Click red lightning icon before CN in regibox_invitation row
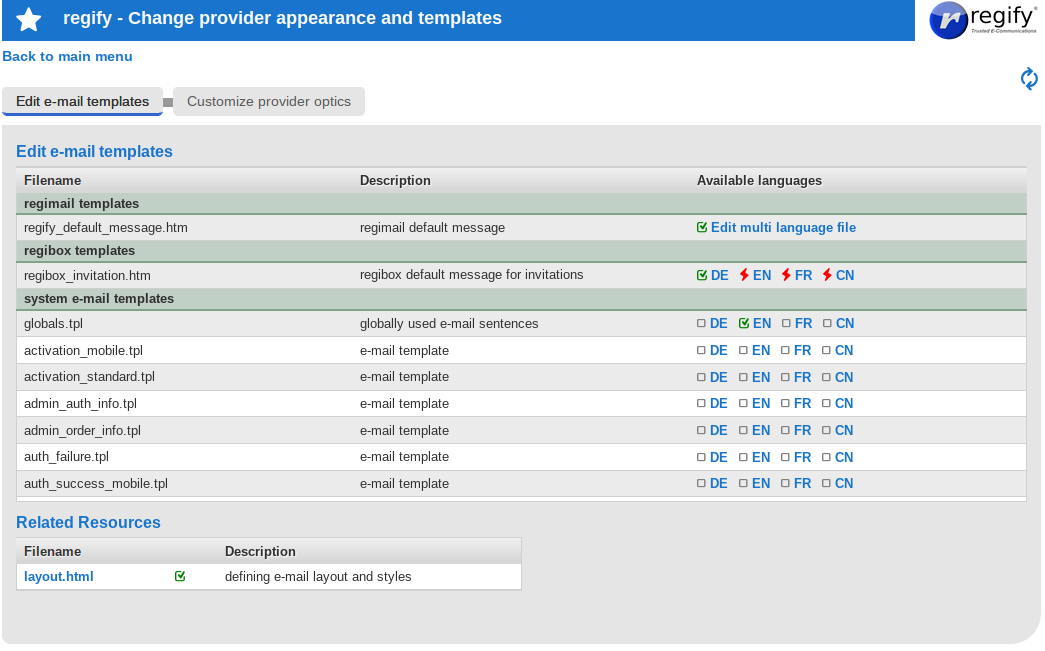 pyautogui.click(x=827, y=275)
